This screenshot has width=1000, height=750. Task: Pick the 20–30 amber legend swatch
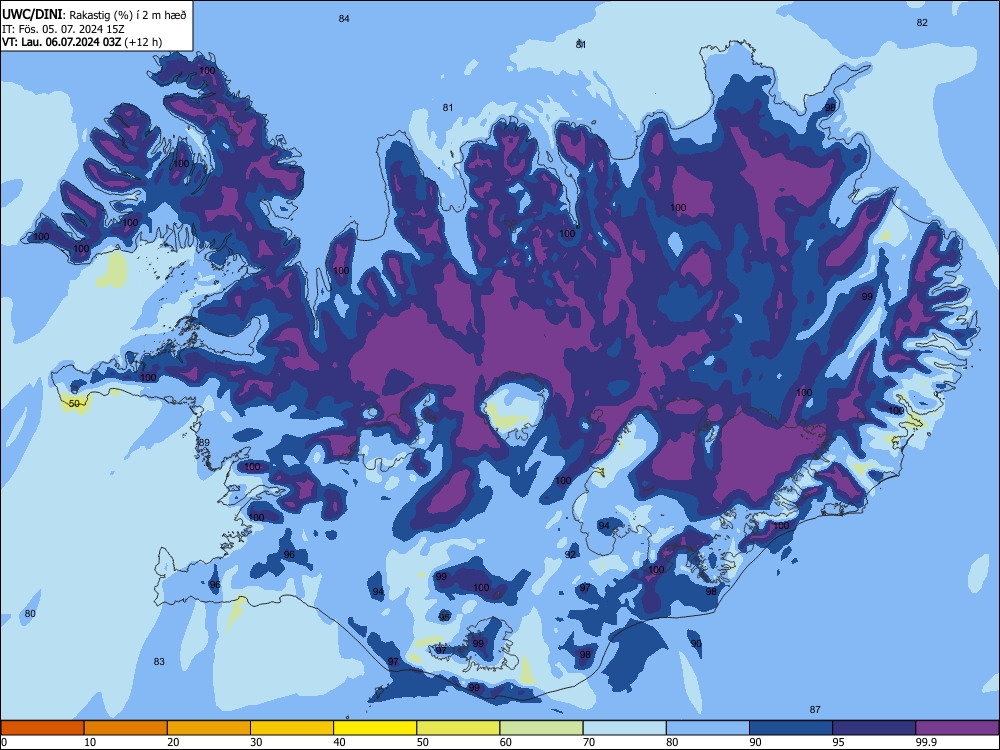pos(209,728)
